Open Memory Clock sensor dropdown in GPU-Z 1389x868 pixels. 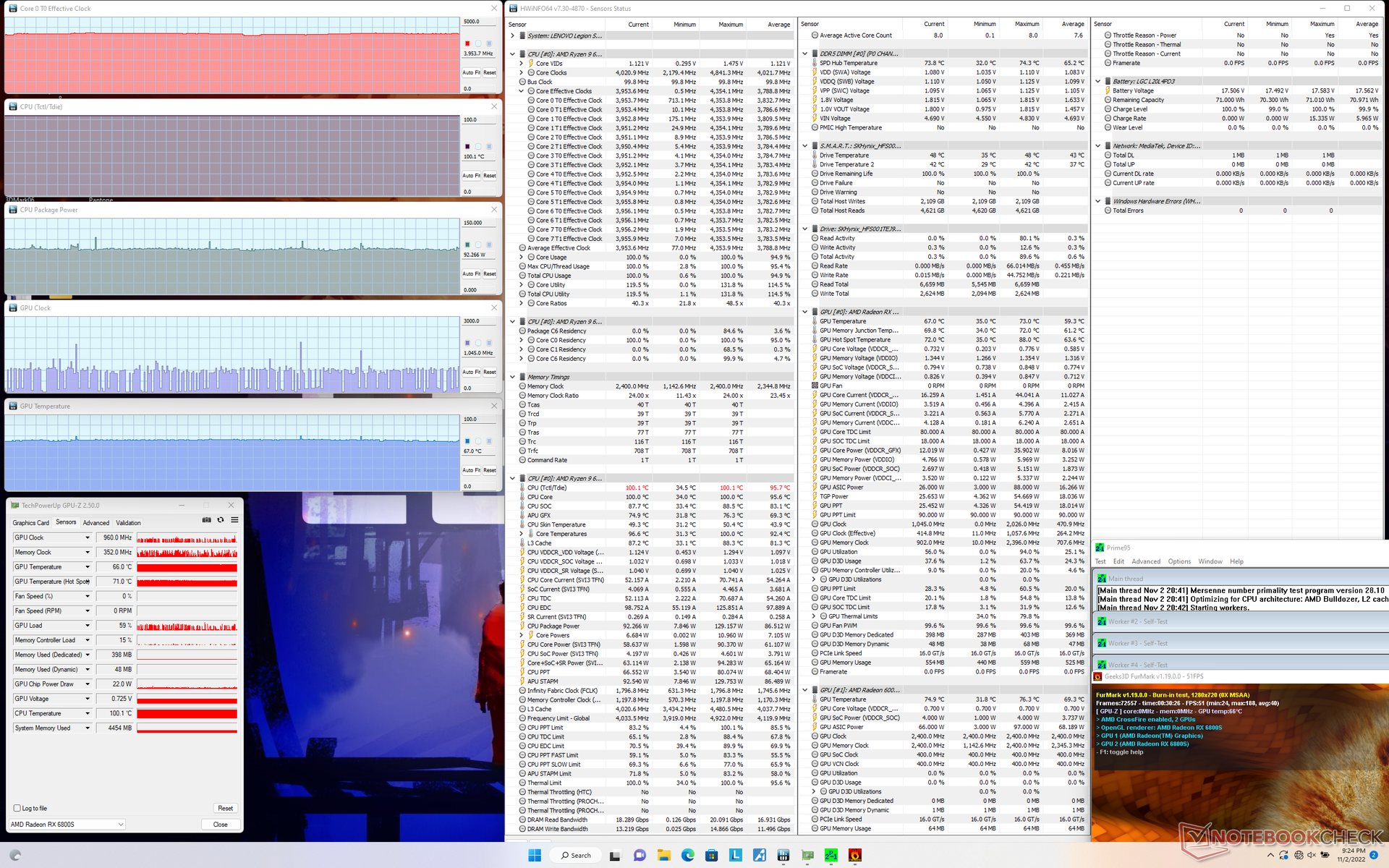pyautogui.click(x=88, y=552)
